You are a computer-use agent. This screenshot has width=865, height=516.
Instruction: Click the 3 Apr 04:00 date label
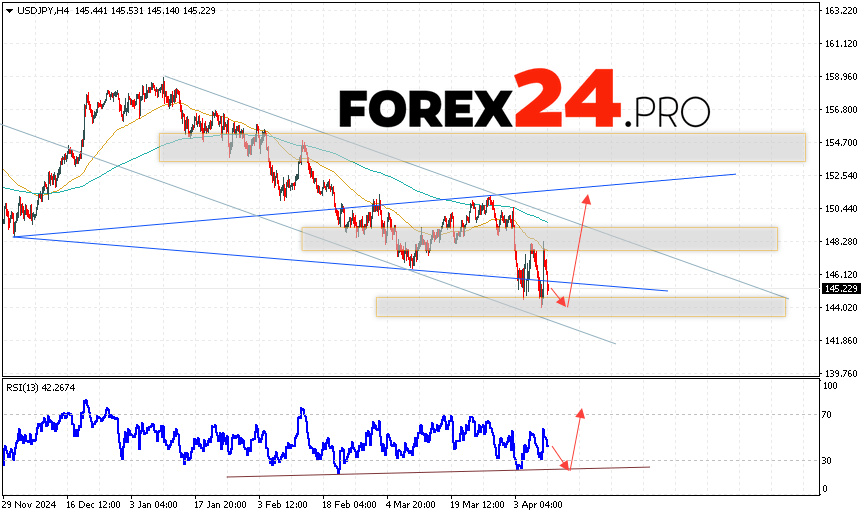click(x=537, y=503)
